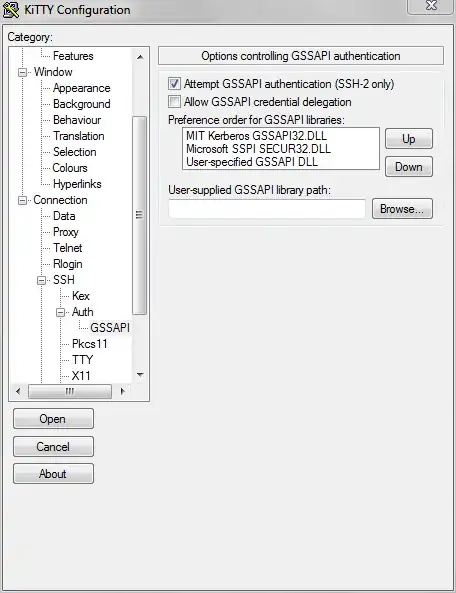The image size is (456, 593).
Task: Select the TTY category
Action: pos(82,360)
